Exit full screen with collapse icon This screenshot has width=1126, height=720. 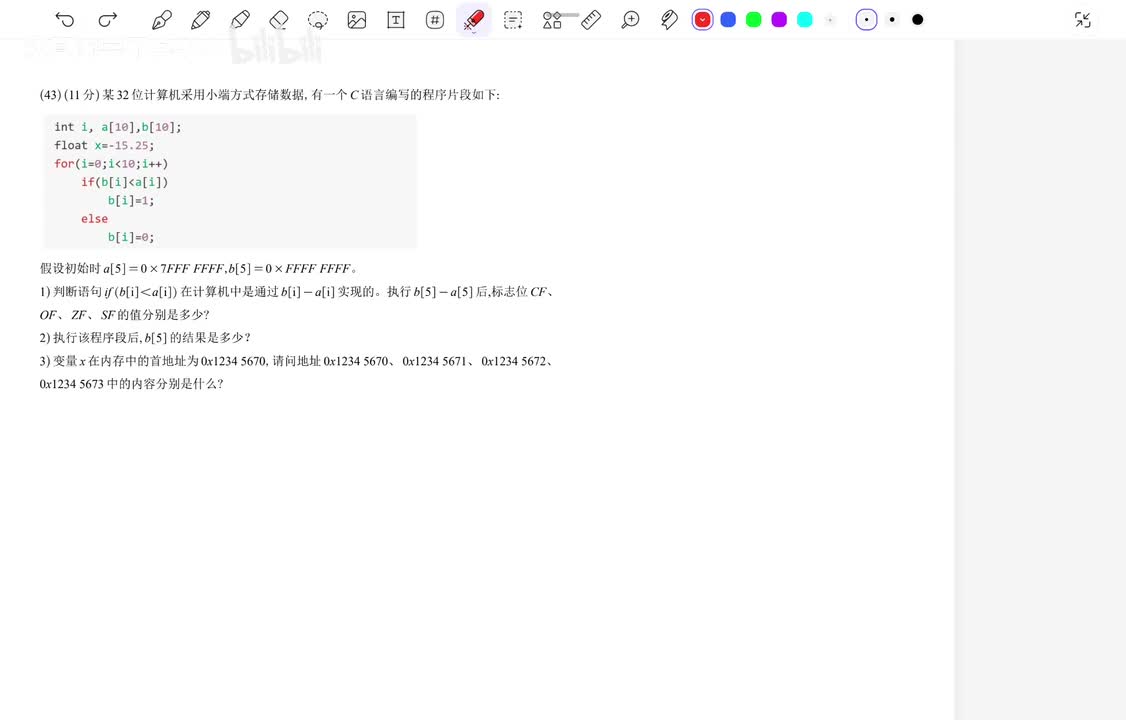tap(1083, 19)
